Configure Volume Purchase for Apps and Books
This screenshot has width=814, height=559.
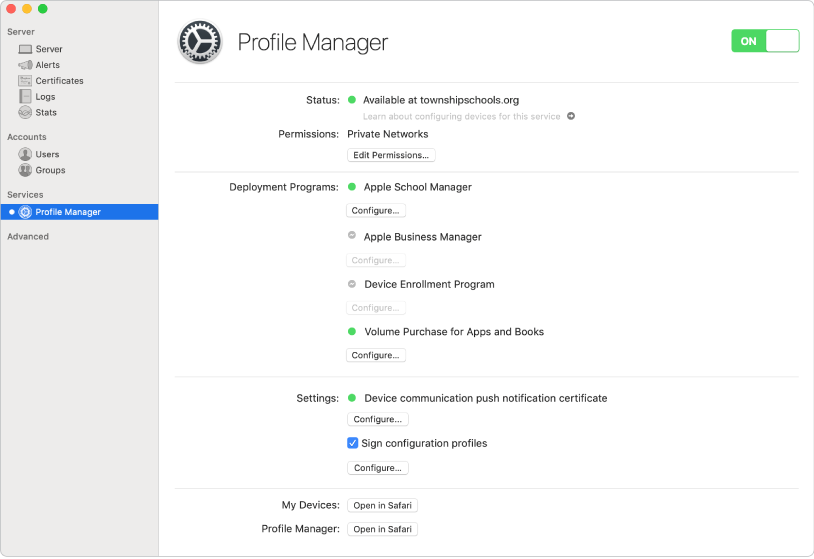point(377,355)
